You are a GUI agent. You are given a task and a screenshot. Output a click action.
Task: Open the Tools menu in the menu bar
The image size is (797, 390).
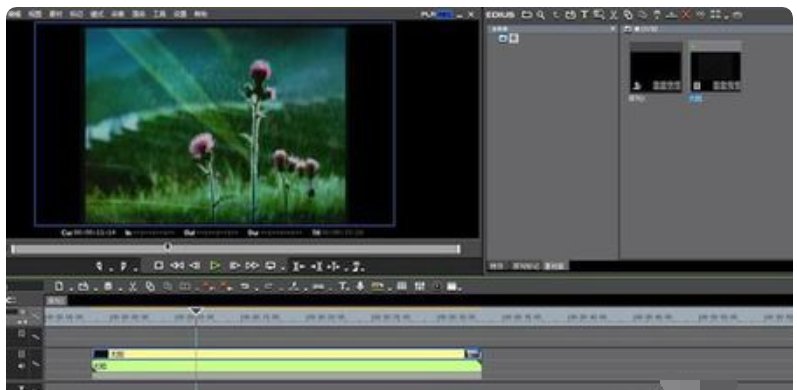point(160,14)
